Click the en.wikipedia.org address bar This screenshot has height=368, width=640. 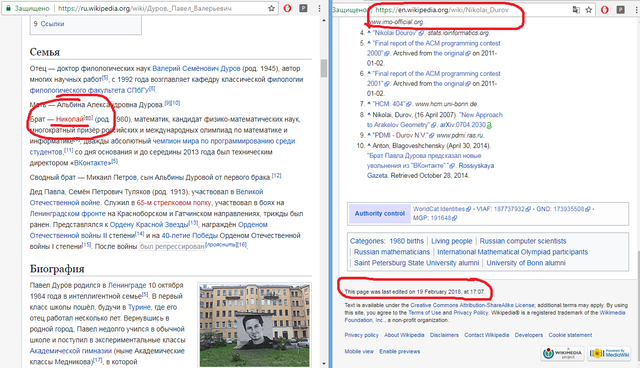pyautogui.click(x=442, y=10)
